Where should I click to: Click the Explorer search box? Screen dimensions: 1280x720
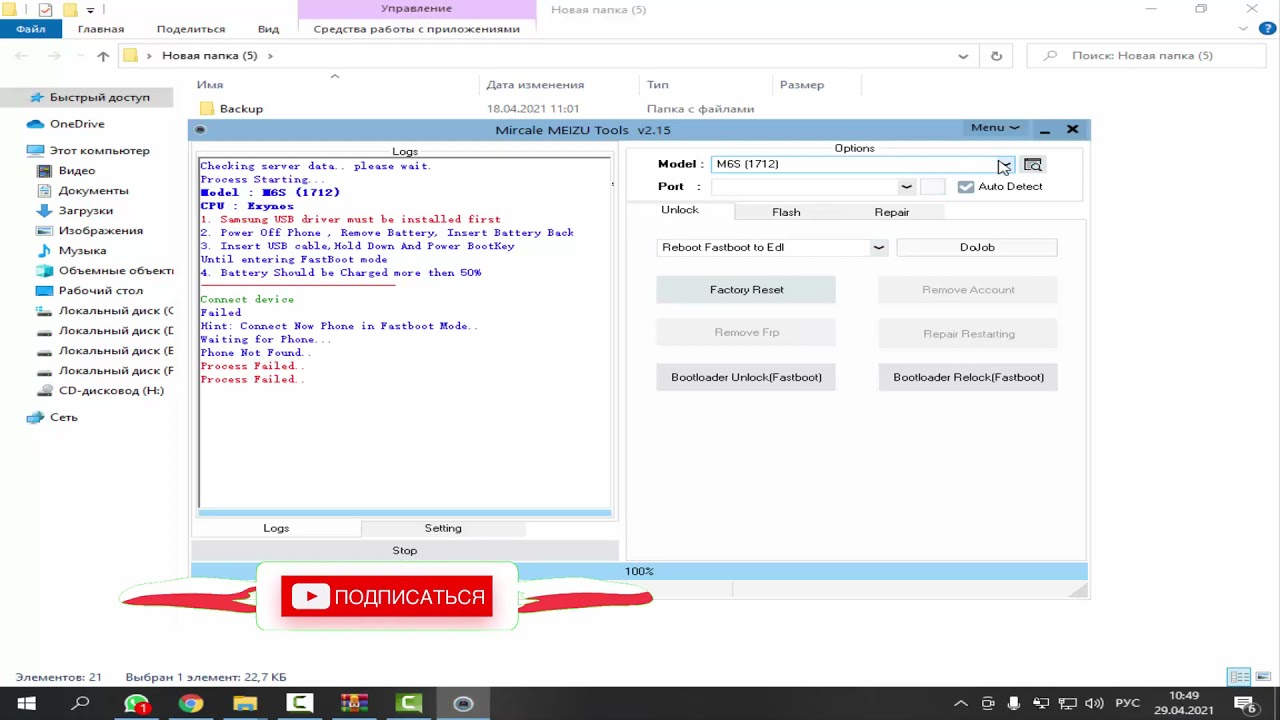1147,56
